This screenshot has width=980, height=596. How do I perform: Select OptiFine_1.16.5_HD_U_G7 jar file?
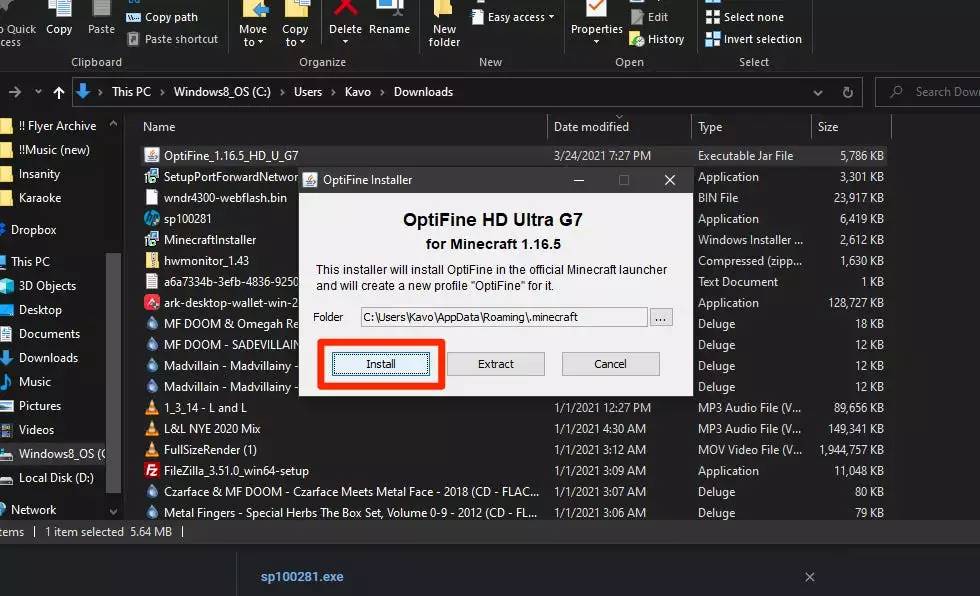point(231,155)
